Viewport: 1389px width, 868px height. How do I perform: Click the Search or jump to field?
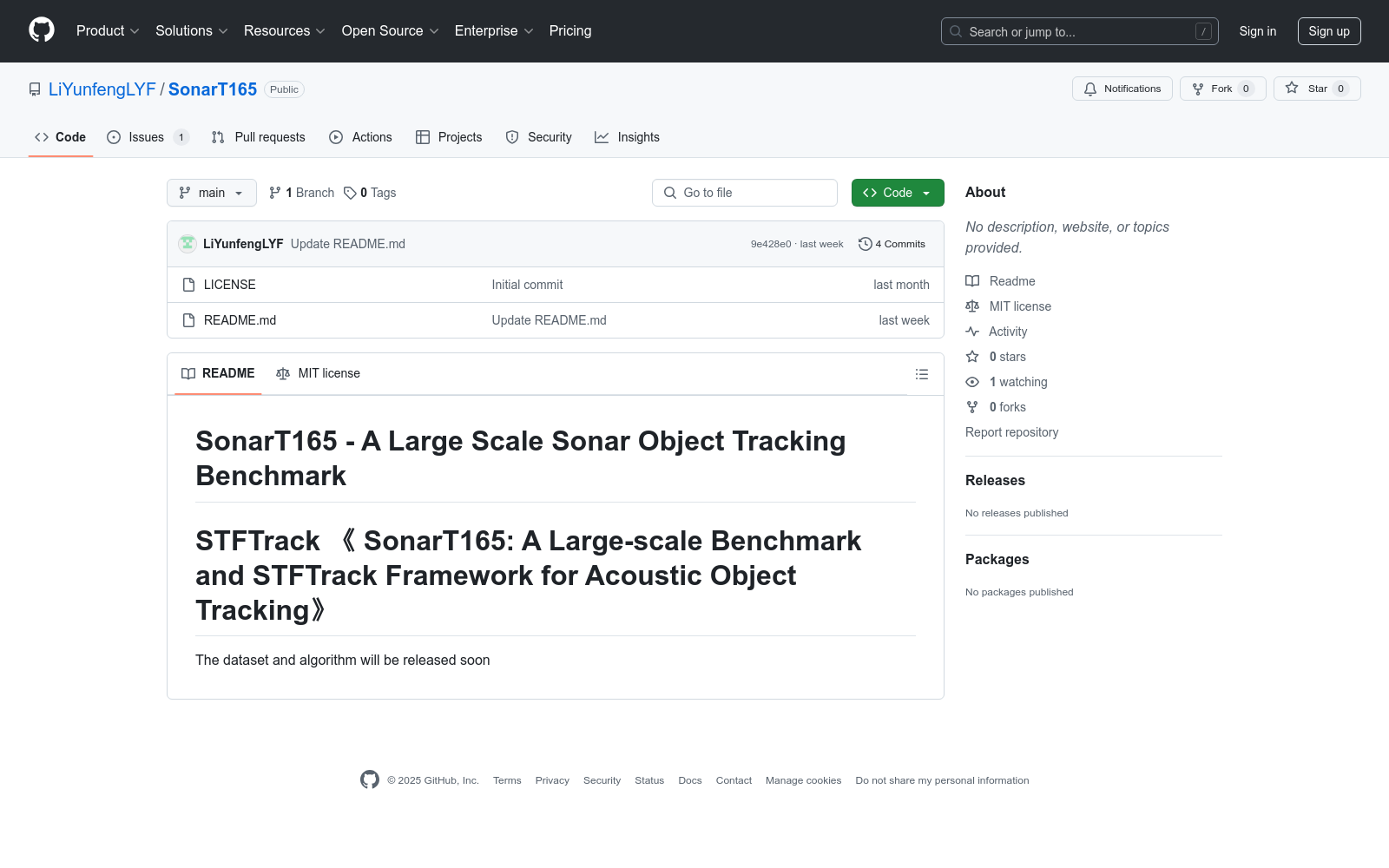click(1080, 31)
